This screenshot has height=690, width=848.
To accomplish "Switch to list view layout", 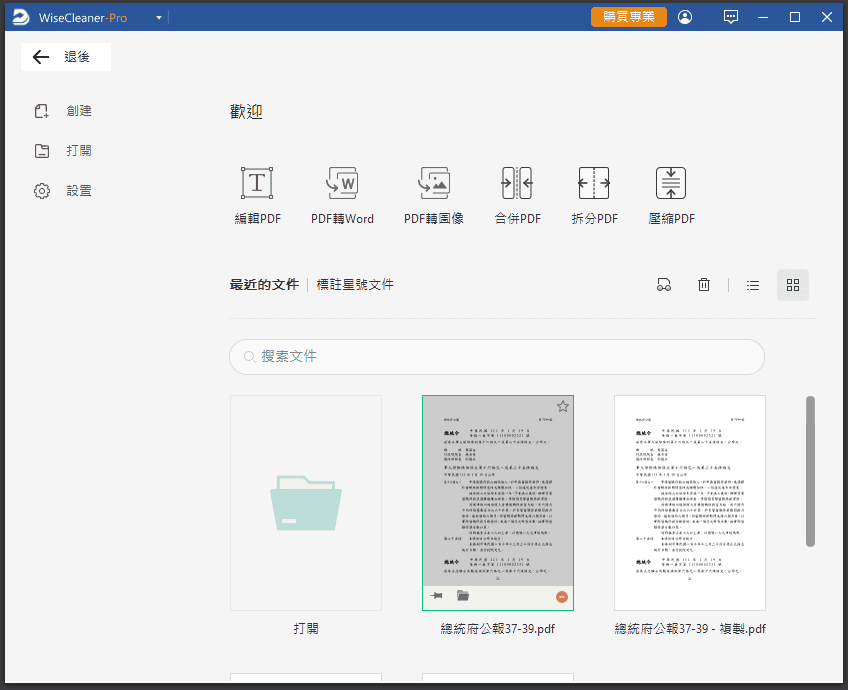I will 753,285.
